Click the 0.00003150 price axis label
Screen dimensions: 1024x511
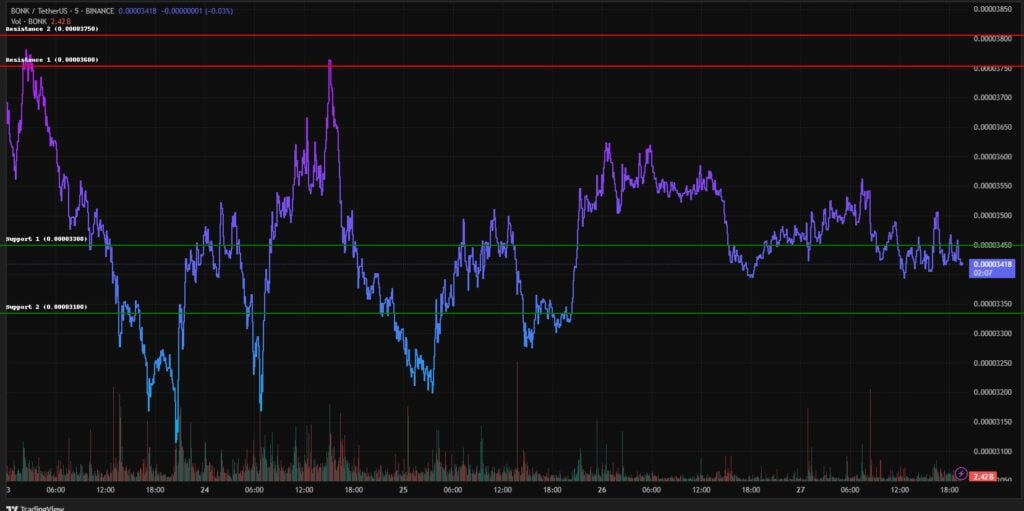click(993, 421)
